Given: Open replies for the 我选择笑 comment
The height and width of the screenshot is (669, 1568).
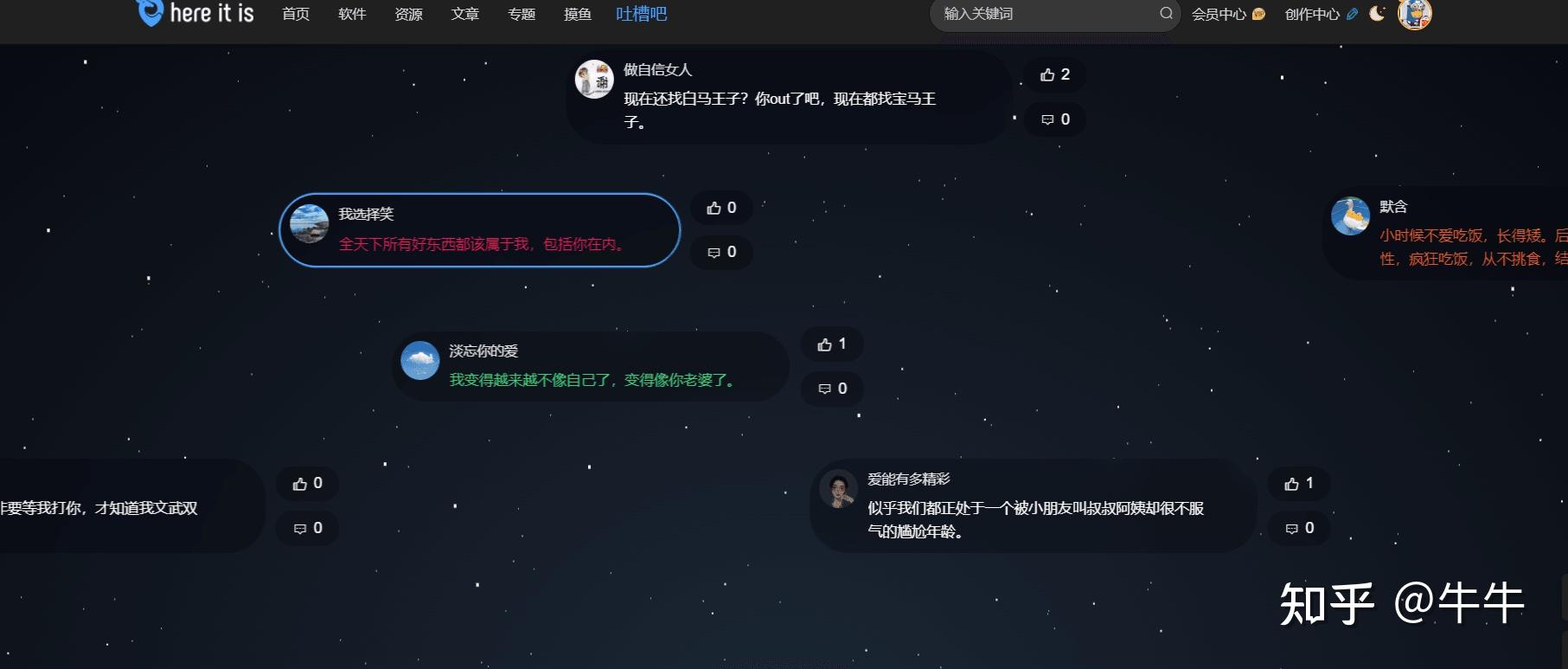Looking at the screenshot, I should pyautogui.click(x=721, y=252).
